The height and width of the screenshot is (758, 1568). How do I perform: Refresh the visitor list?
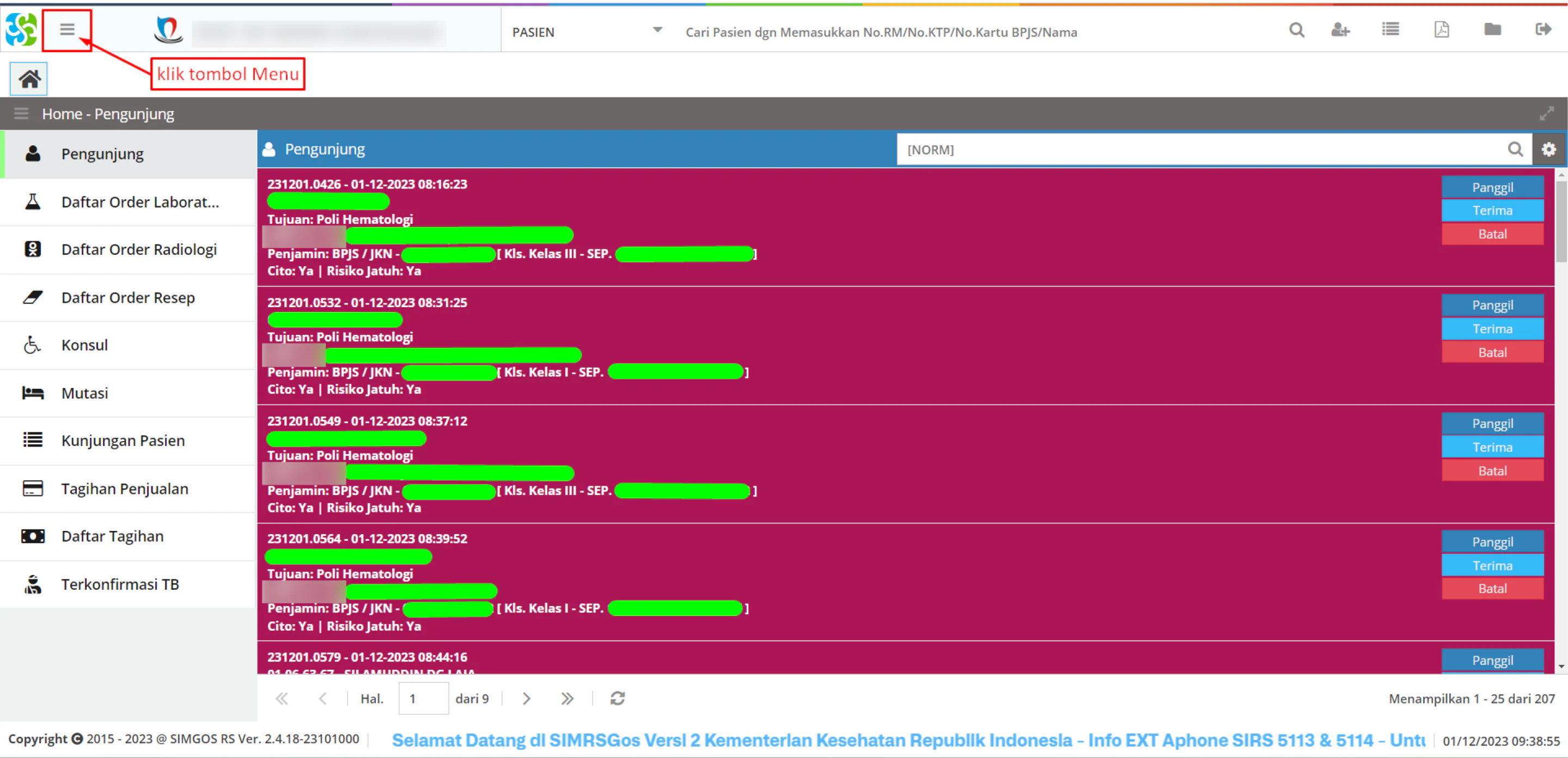617,698
